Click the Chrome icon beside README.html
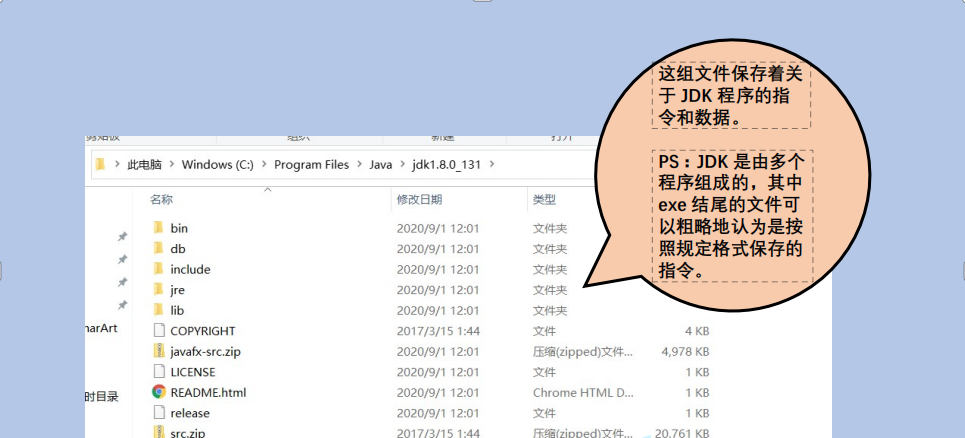Viewport: 965px width, 438px height. coord(159,392)
